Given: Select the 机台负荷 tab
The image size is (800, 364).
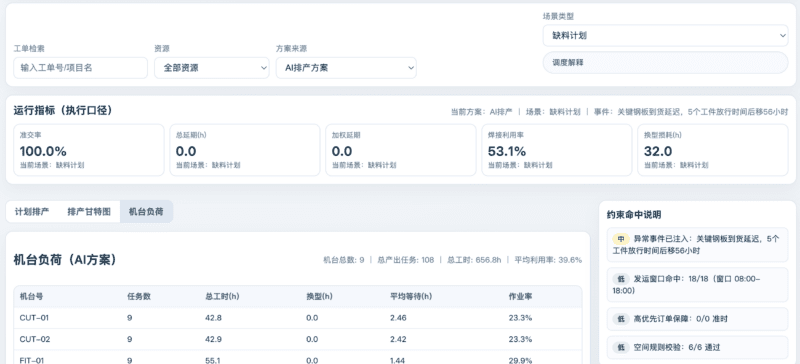Looking at the screenshot, I should (x=146, y=211).
